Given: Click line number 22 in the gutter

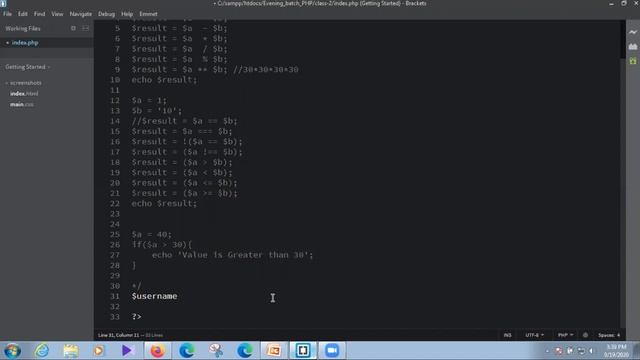Looking at the screenshot, I should click(115, 203).
